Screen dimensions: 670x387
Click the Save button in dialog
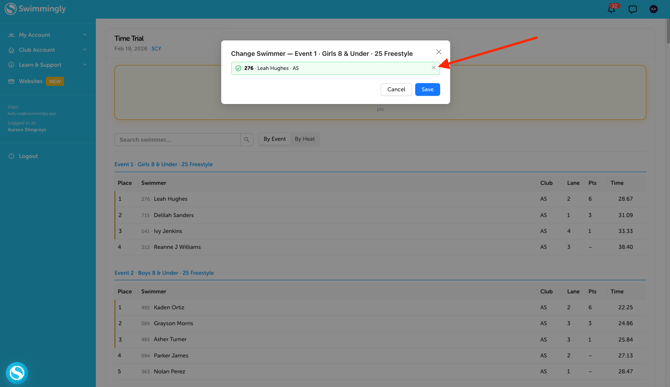pyautogui.click(x=427, y=89)
